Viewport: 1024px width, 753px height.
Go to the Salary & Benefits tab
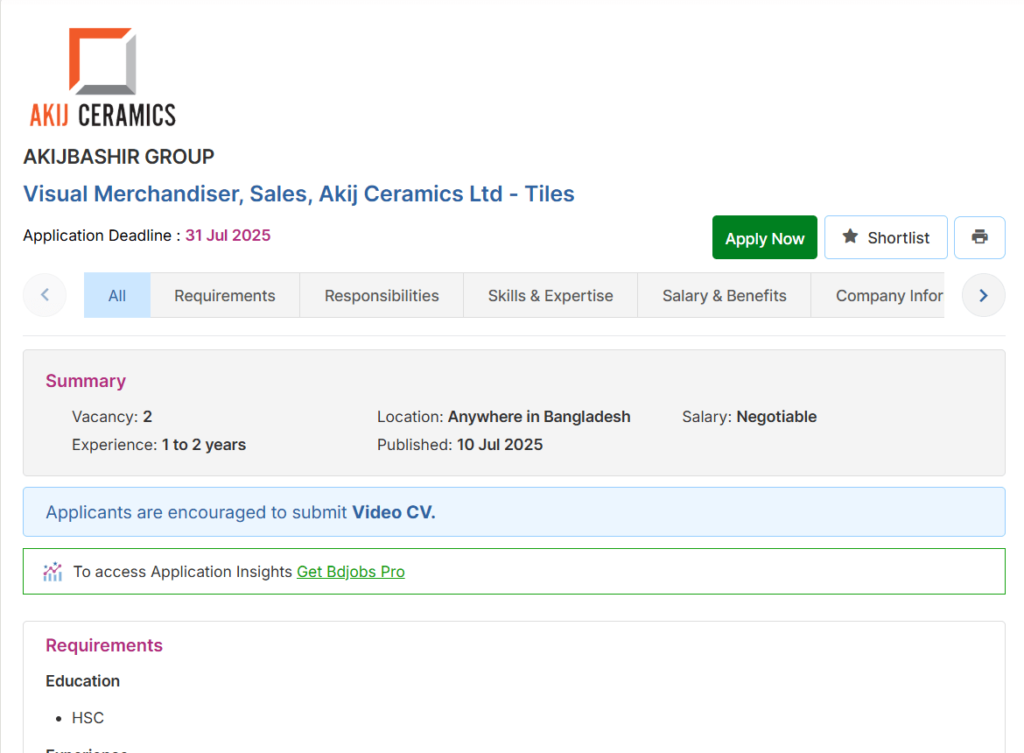point(724,295)
